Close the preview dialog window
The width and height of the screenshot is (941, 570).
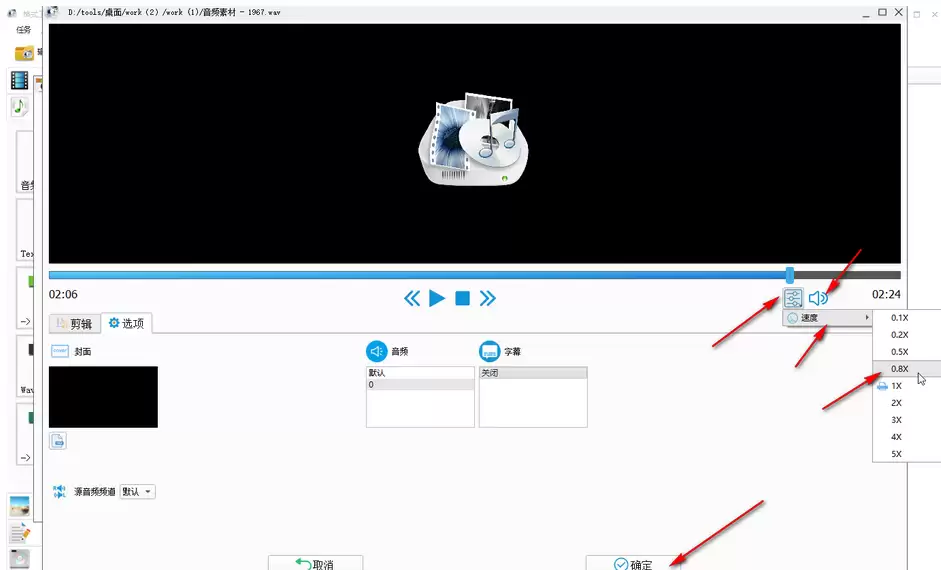[898, 12]
